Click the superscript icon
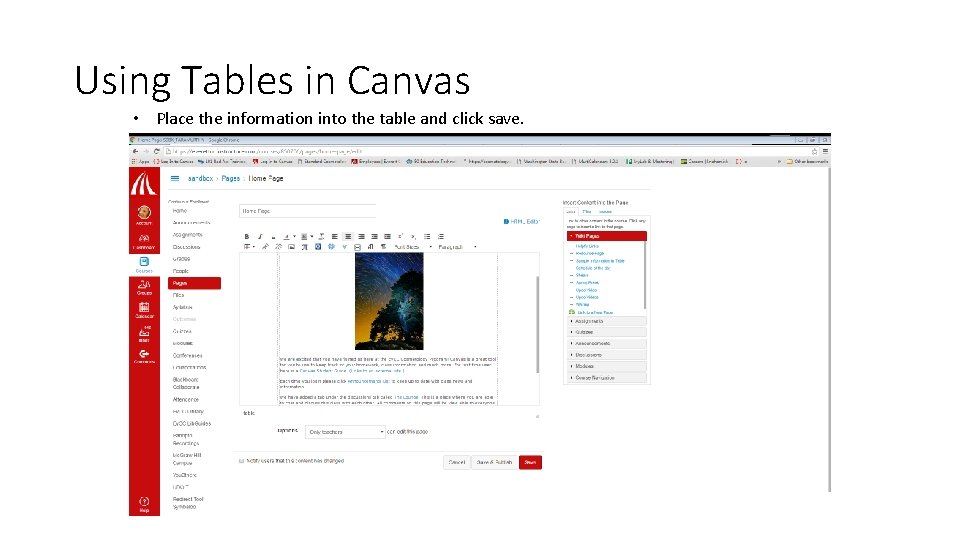Viewport: 960px width, 540px height. coord(400,236)
